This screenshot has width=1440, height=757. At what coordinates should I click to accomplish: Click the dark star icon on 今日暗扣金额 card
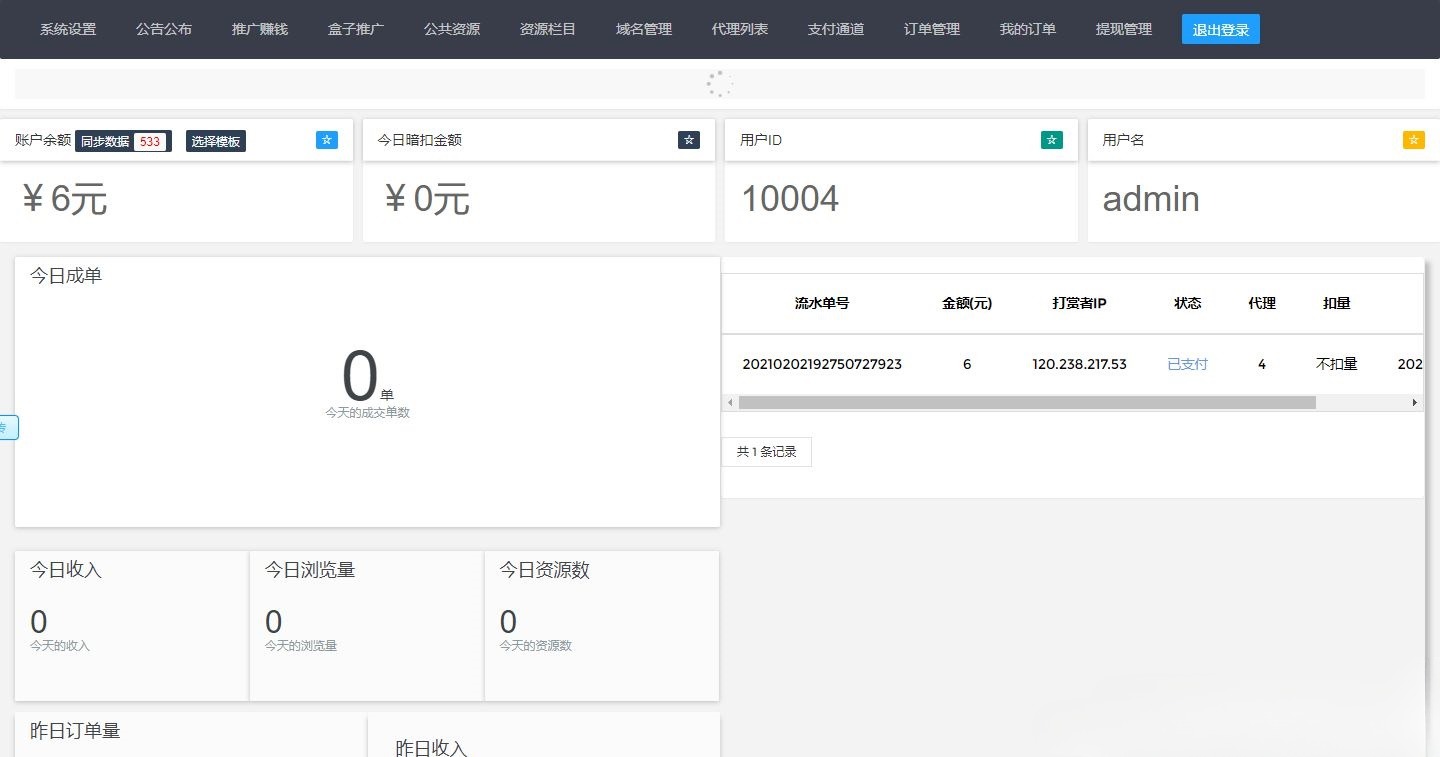click(689, 140)
